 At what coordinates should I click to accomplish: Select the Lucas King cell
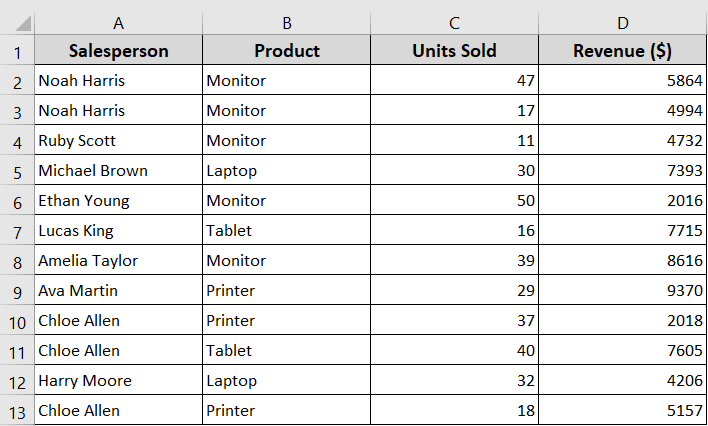118,230
